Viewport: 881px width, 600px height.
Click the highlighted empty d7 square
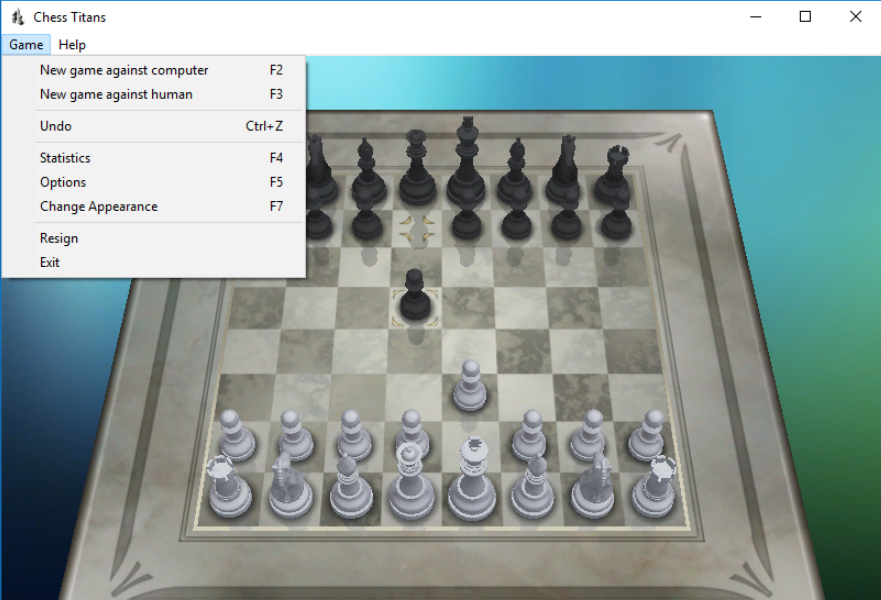(416, 228)
